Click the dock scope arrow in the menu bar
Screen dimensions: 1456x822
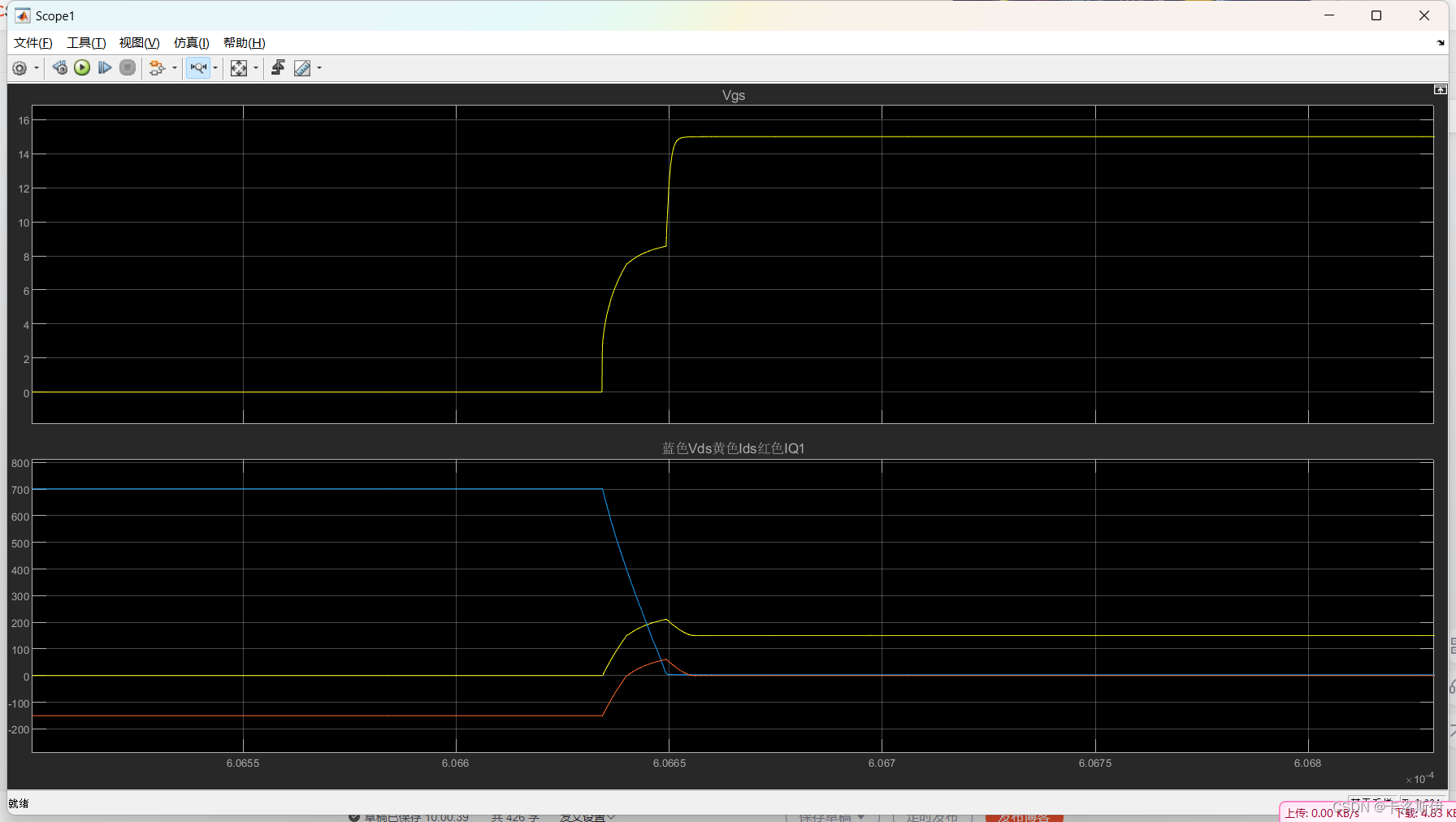1441,43
